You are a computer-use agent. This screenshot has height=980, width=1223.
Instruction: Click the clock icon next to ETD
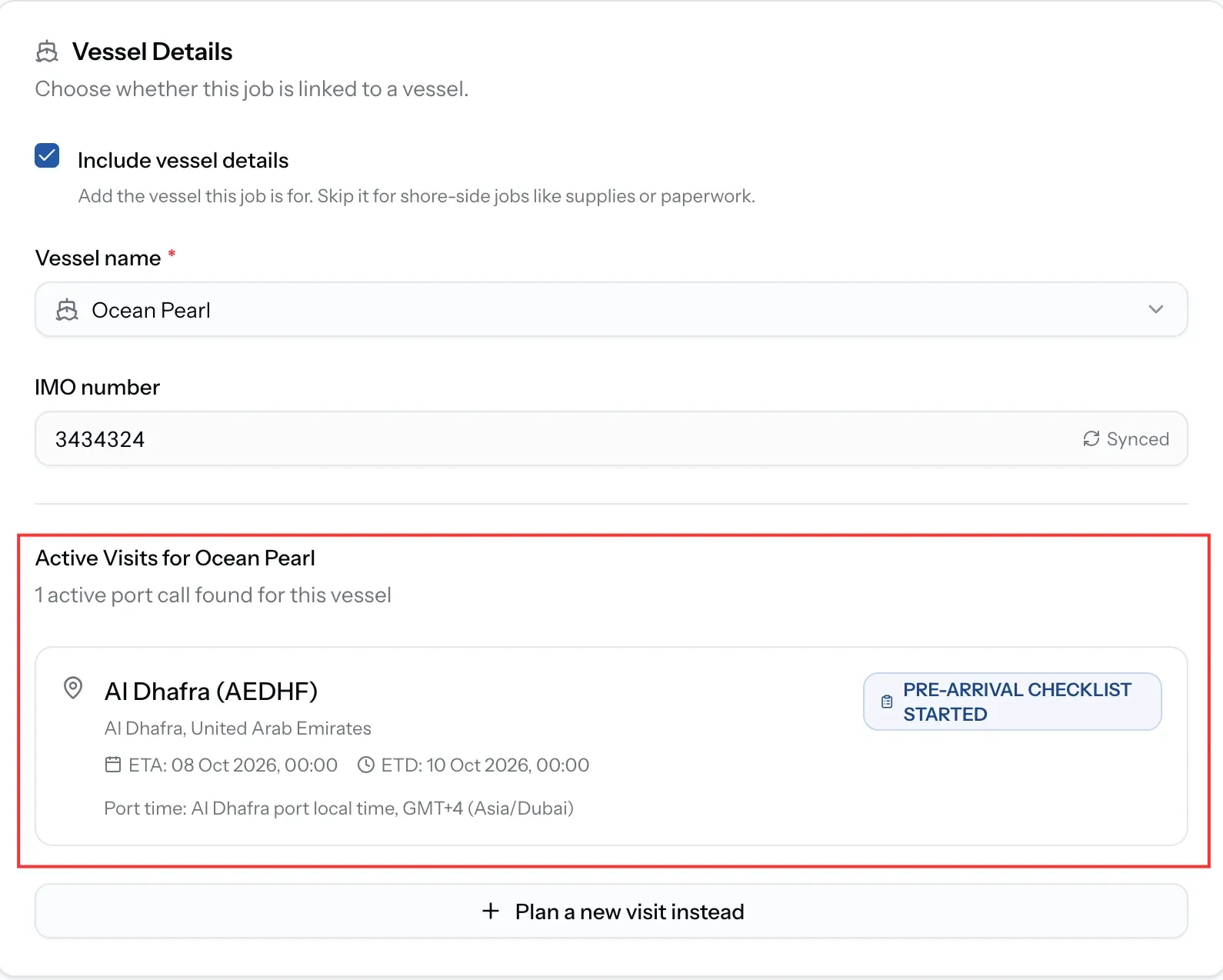[x=366, y=765]
